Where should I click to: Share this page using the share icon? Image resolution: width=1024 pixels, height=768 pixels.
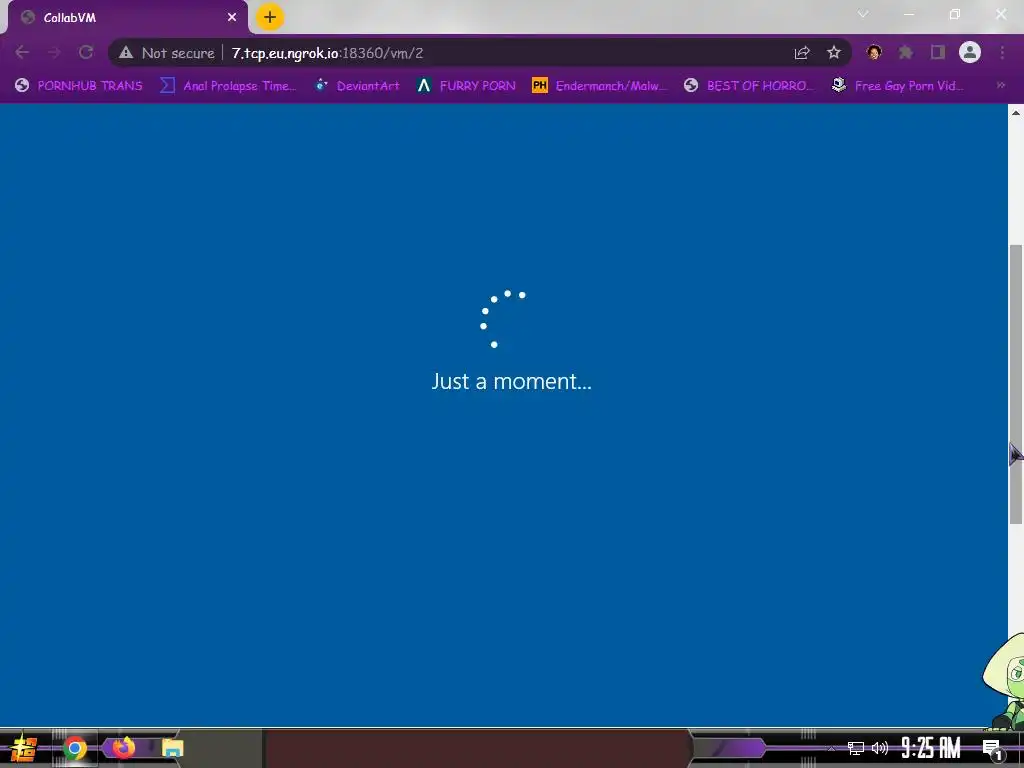tap(802, 53)
